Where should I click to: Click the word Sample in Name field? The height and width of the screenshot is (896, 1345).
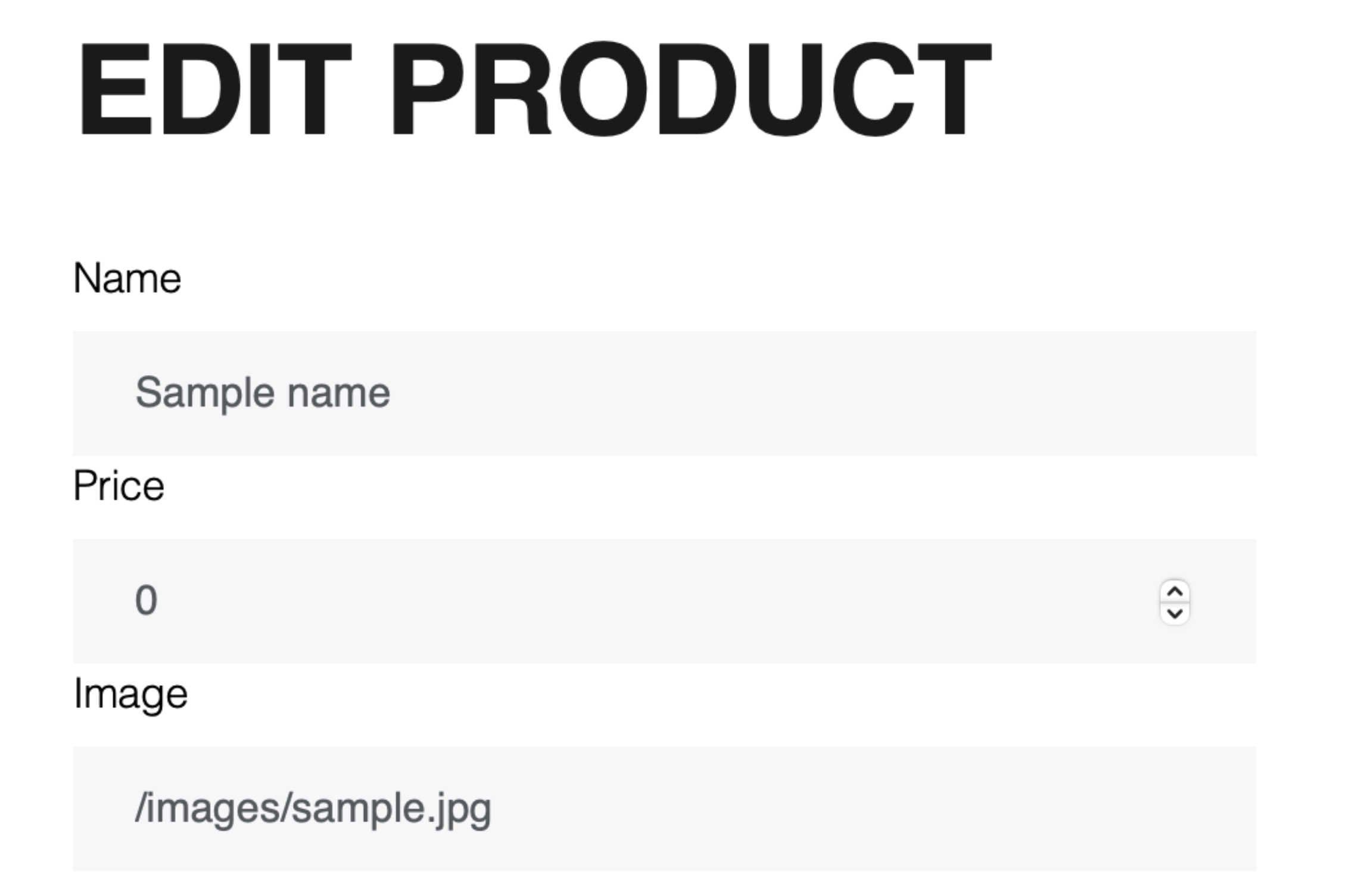(204, 393)
